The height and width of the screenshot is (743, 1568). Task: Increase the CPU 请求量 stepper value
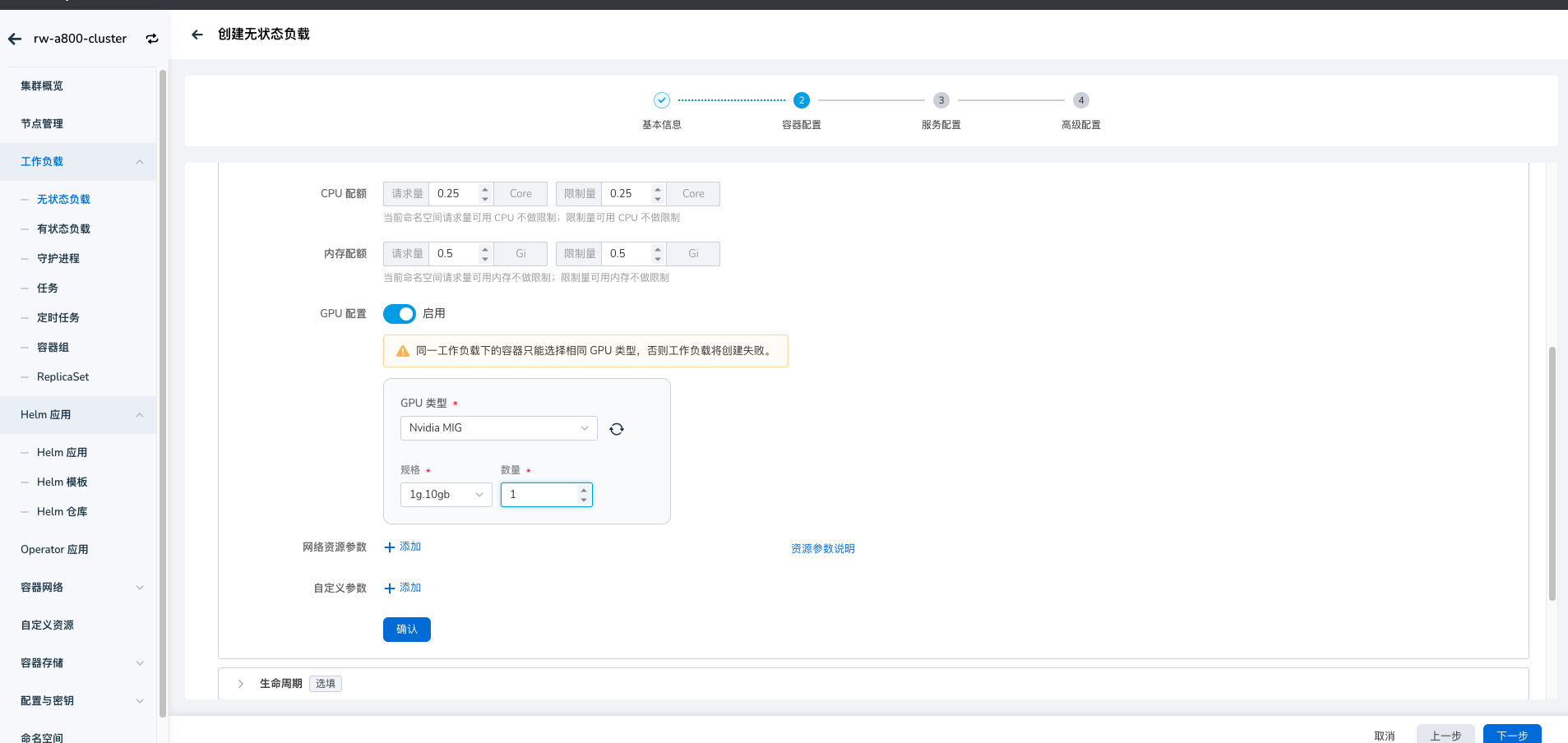pos(485,189)
